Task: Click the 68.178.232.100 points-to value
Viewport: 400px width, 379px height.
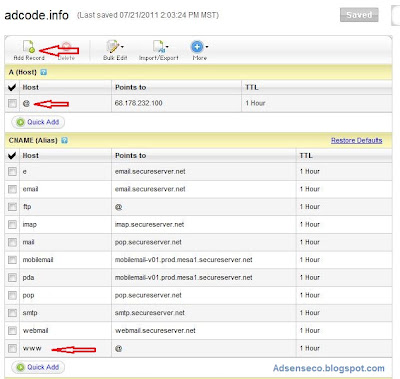Action: coord(138,103)
